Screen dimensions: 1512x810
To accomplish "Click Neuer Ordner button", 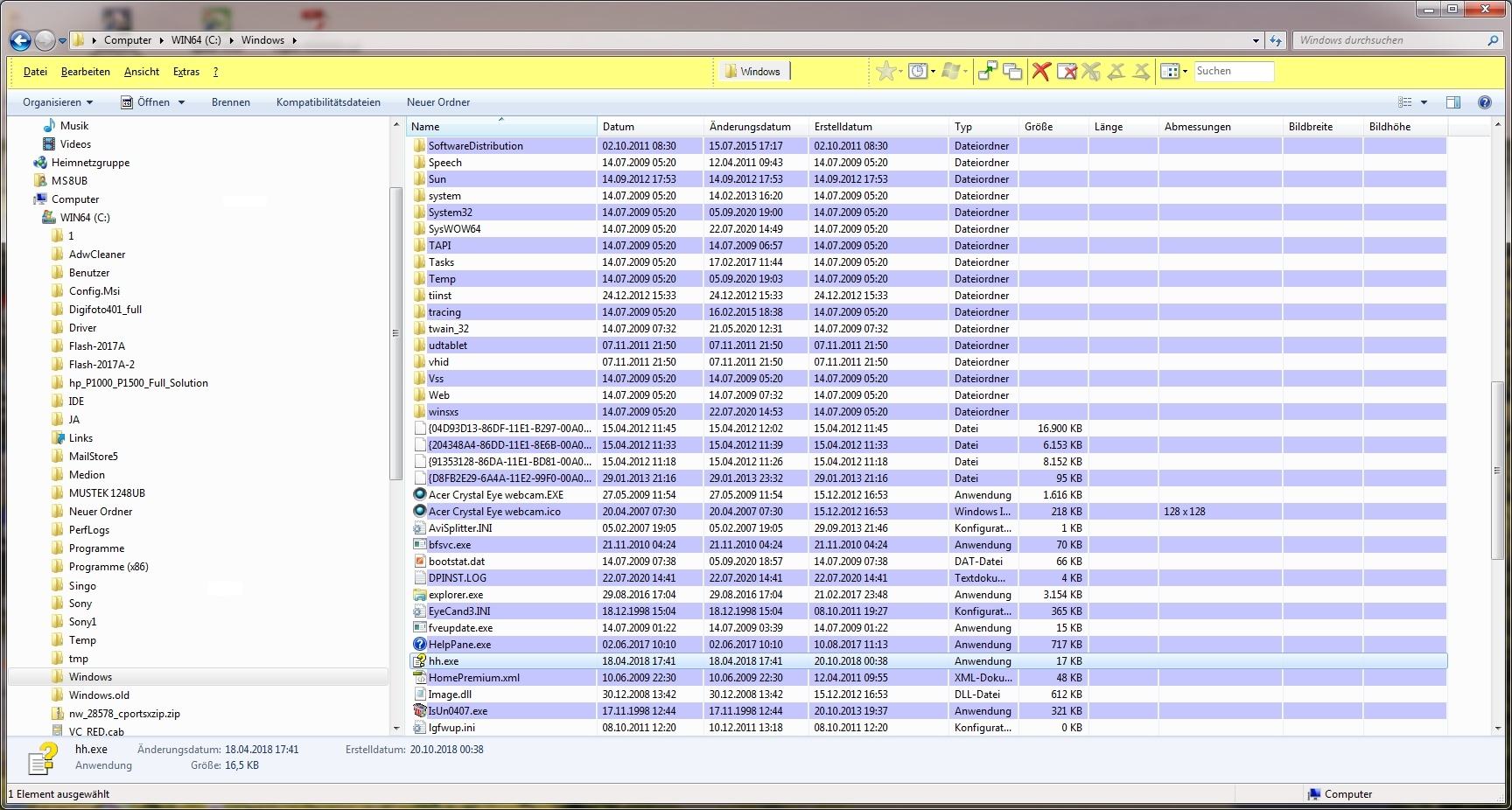I will tap(438, 102).
